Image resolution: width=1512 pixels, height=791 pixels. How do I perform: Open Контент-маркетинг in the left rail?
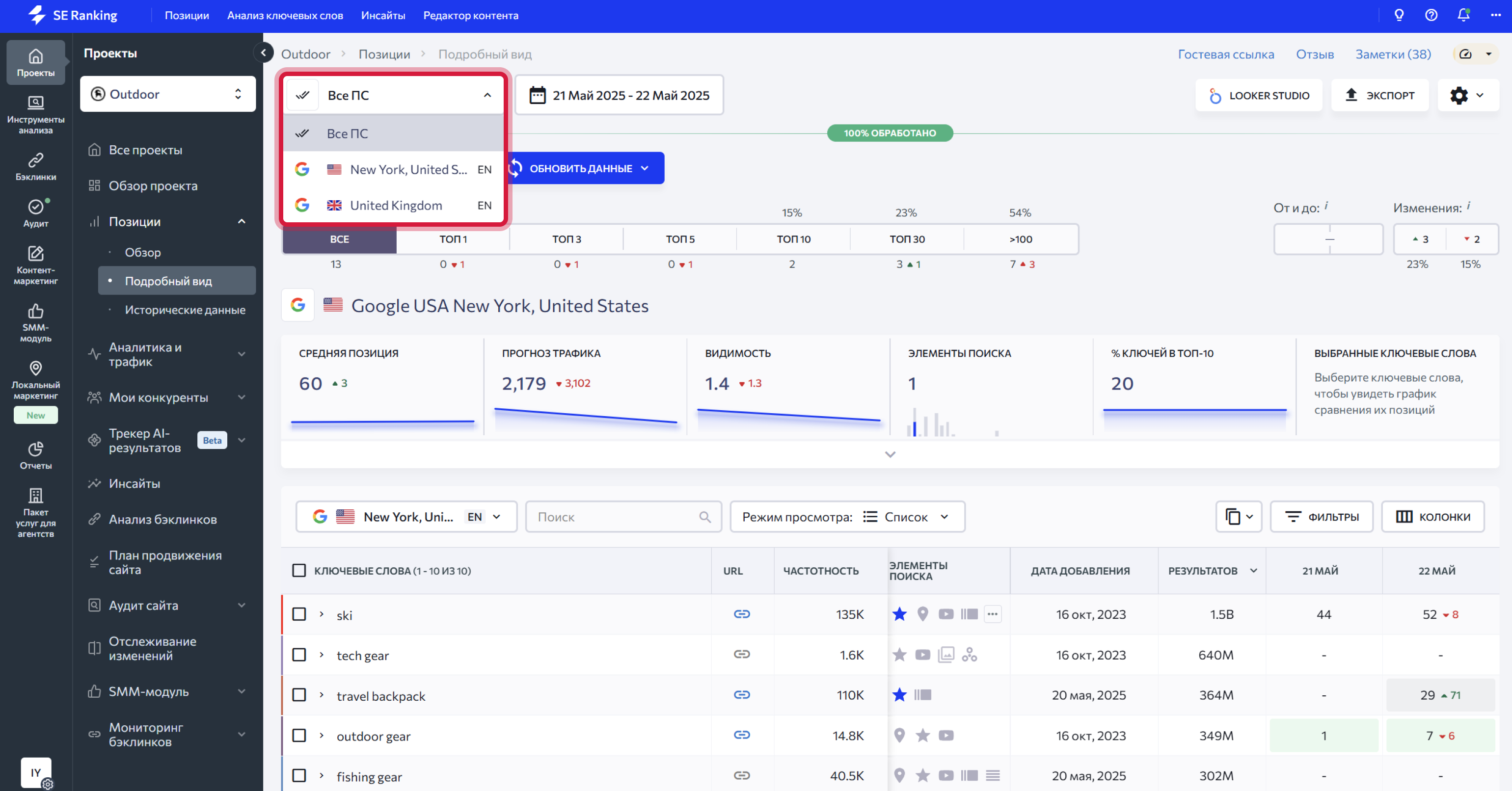point(36,266)
